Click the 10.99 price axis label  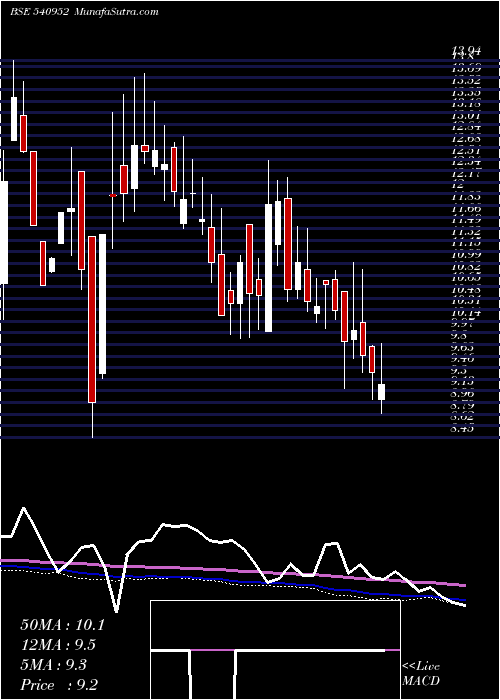pos(466,254)
